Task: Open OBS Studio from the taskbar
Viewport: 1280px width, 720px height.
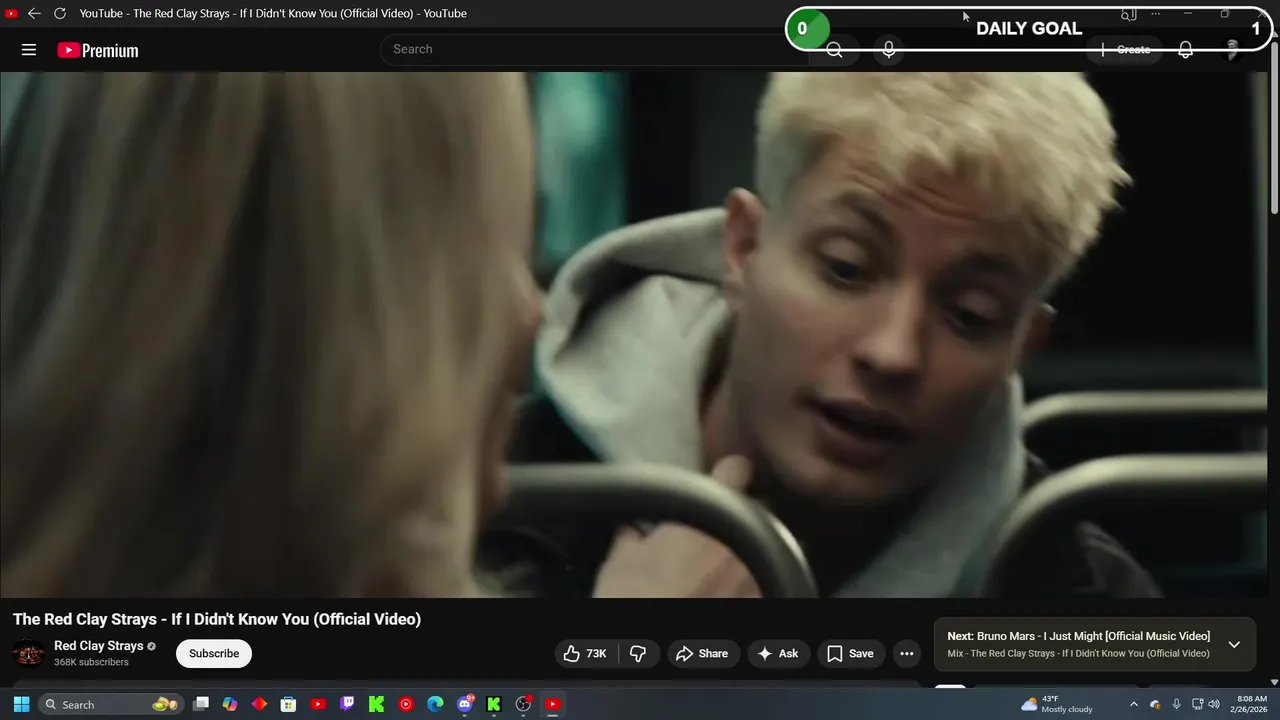Action: (x=523, y=704)
